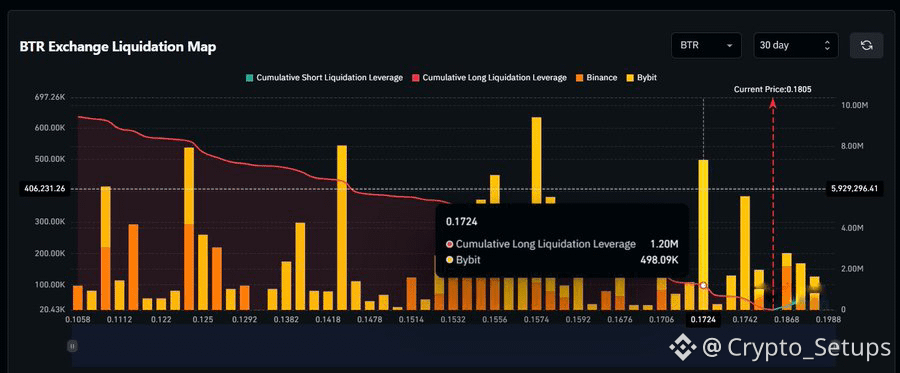Click the refresh chart icon button
Viewport: 900px width, 373px height.
point(866,45)
